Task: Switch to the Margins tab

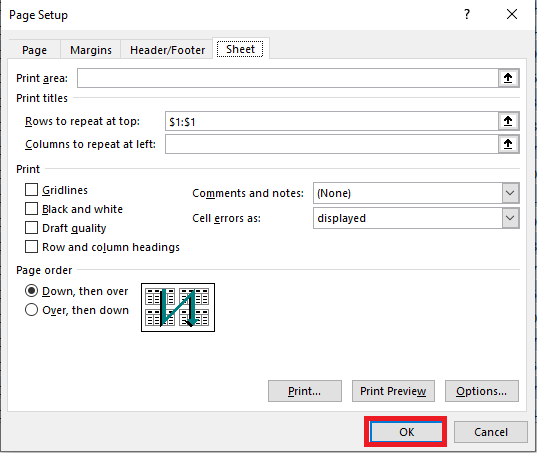Action: point(91,50)
